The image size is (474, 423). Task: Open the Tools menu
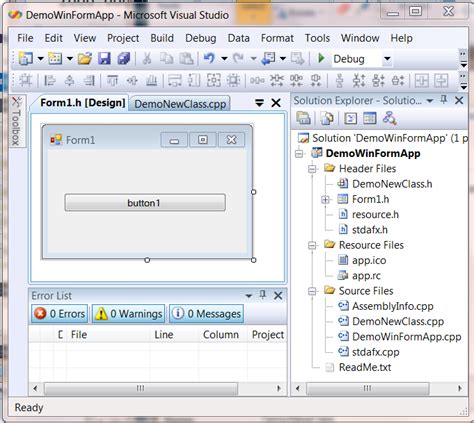click(x=317, y=38)
